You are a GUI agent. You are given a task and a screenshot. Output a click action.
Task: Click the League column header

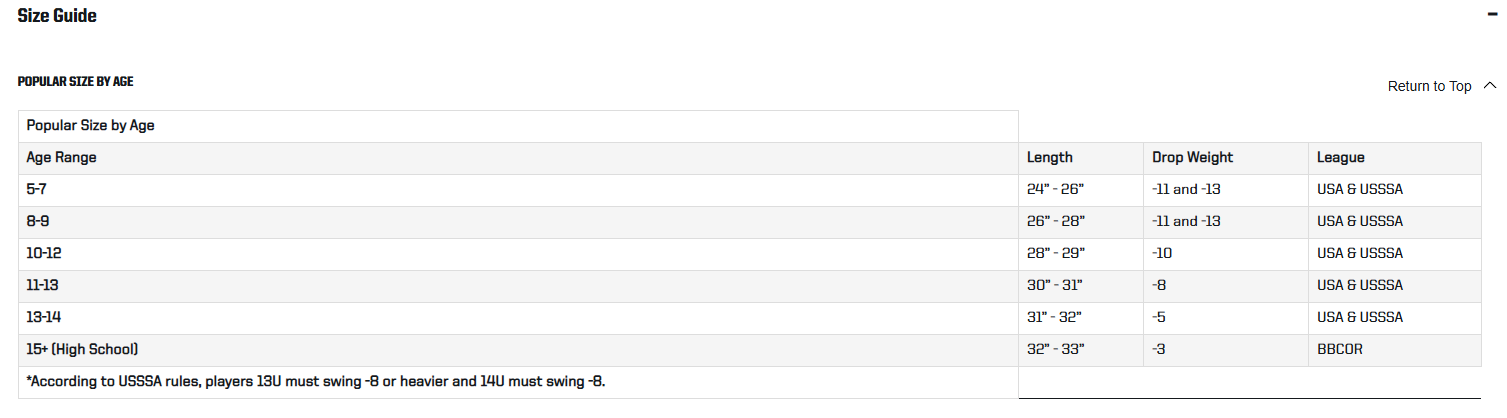tap(1395, 158)
